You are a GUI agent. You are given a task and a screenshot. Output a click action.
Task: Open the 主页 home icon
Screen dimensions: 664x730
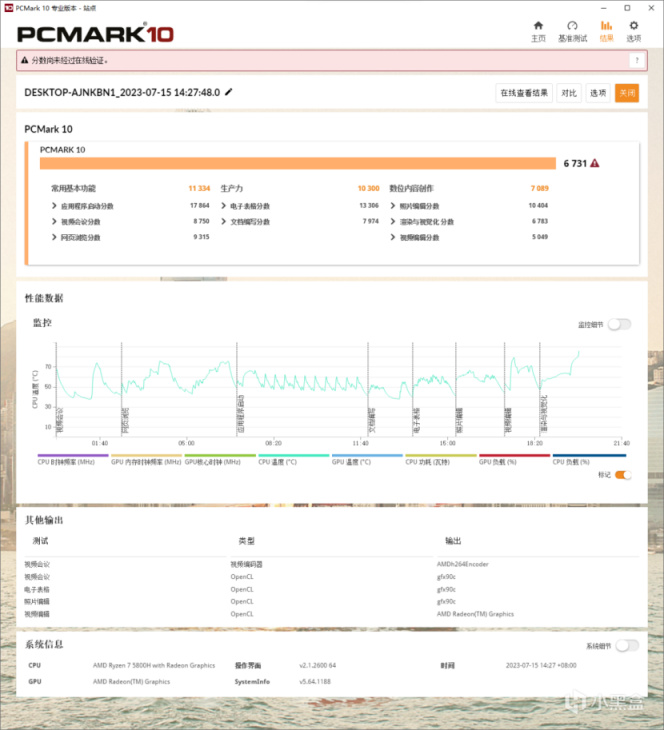[x=538, y=26]
